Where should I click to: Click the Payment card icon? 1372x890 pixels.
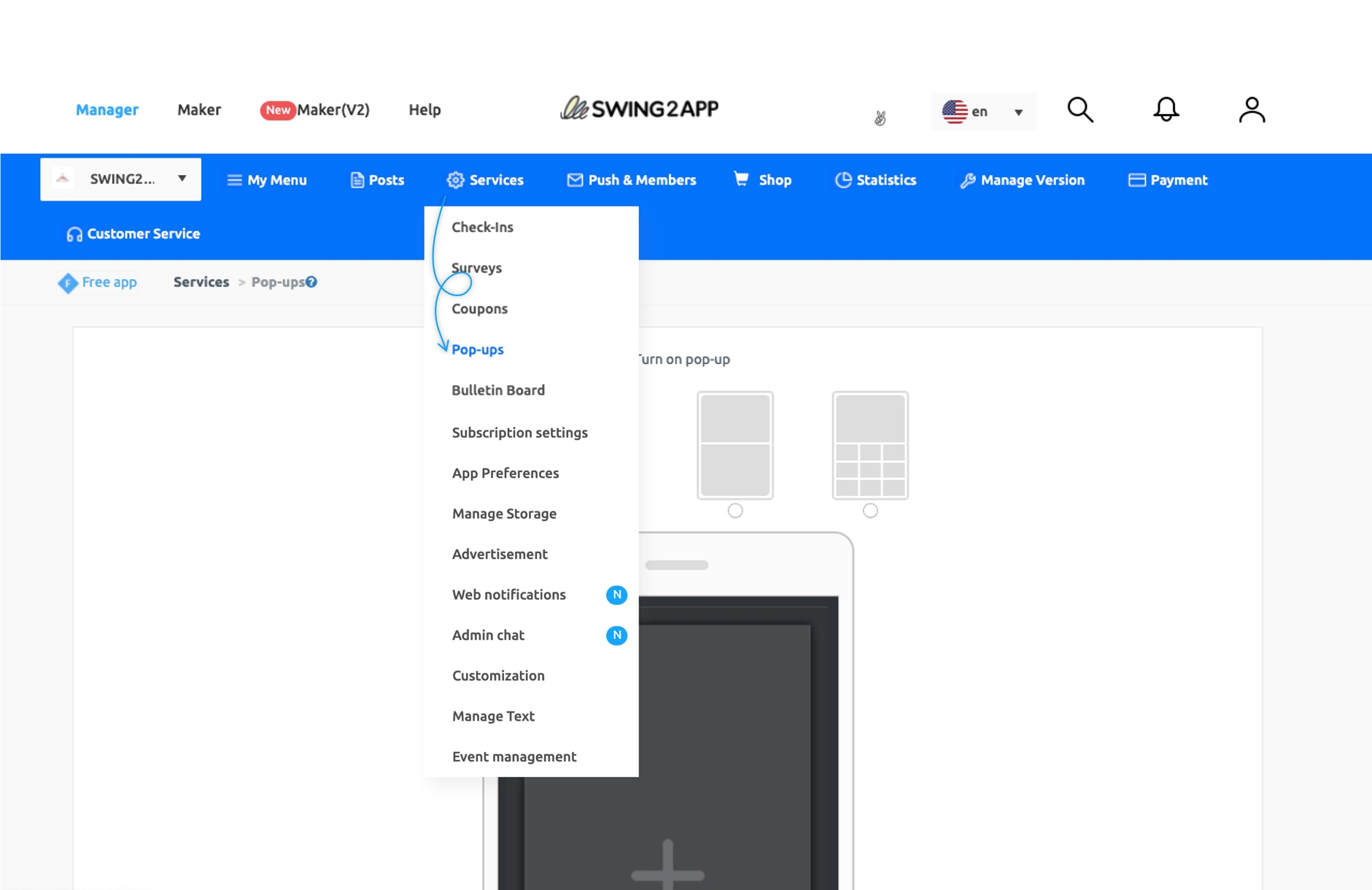(1136, 180)
